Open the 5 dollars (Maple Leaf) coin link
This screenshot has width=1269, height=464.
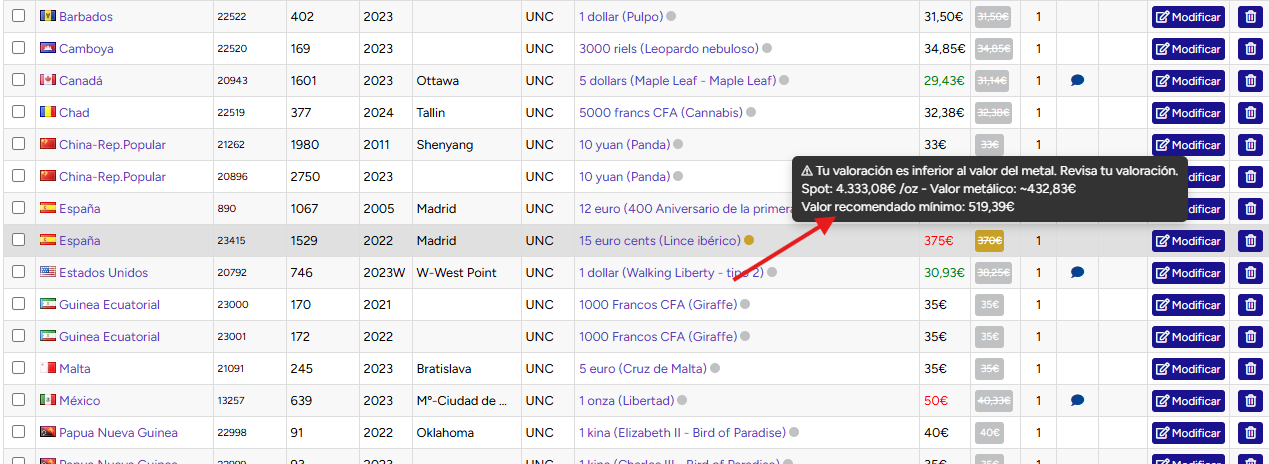(677, 81)
